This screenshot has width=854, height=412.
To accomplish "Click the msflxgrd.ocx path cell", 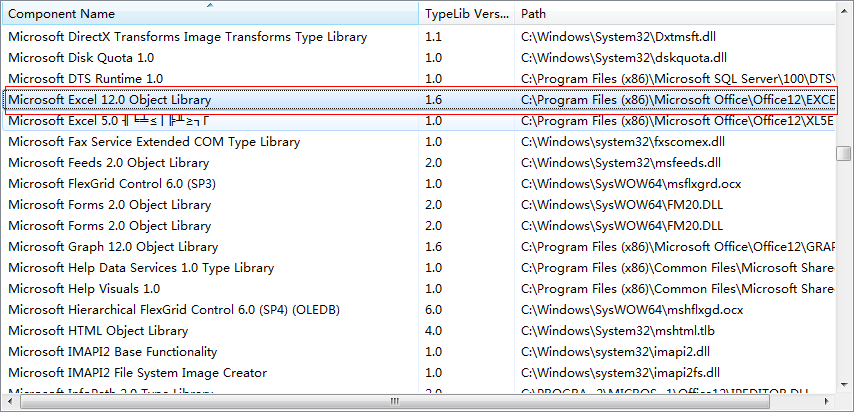I will [x=631, y=184].
